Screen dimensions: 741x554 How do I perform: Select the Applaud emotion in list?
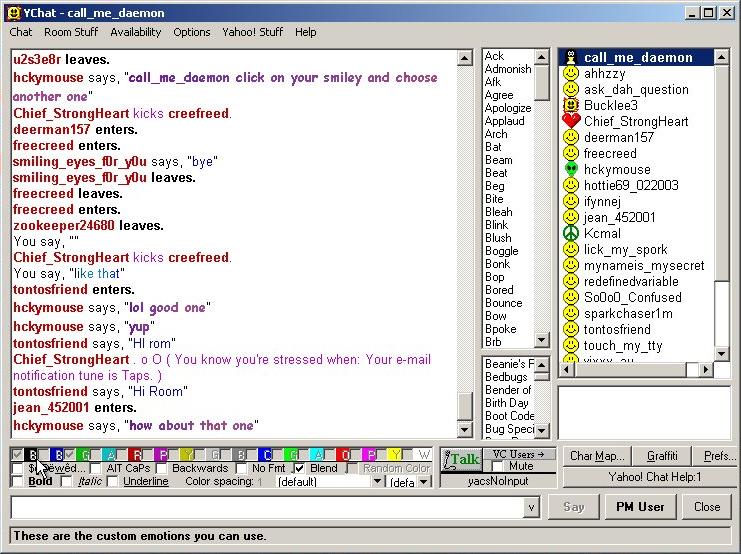click(x=505, y=121)
